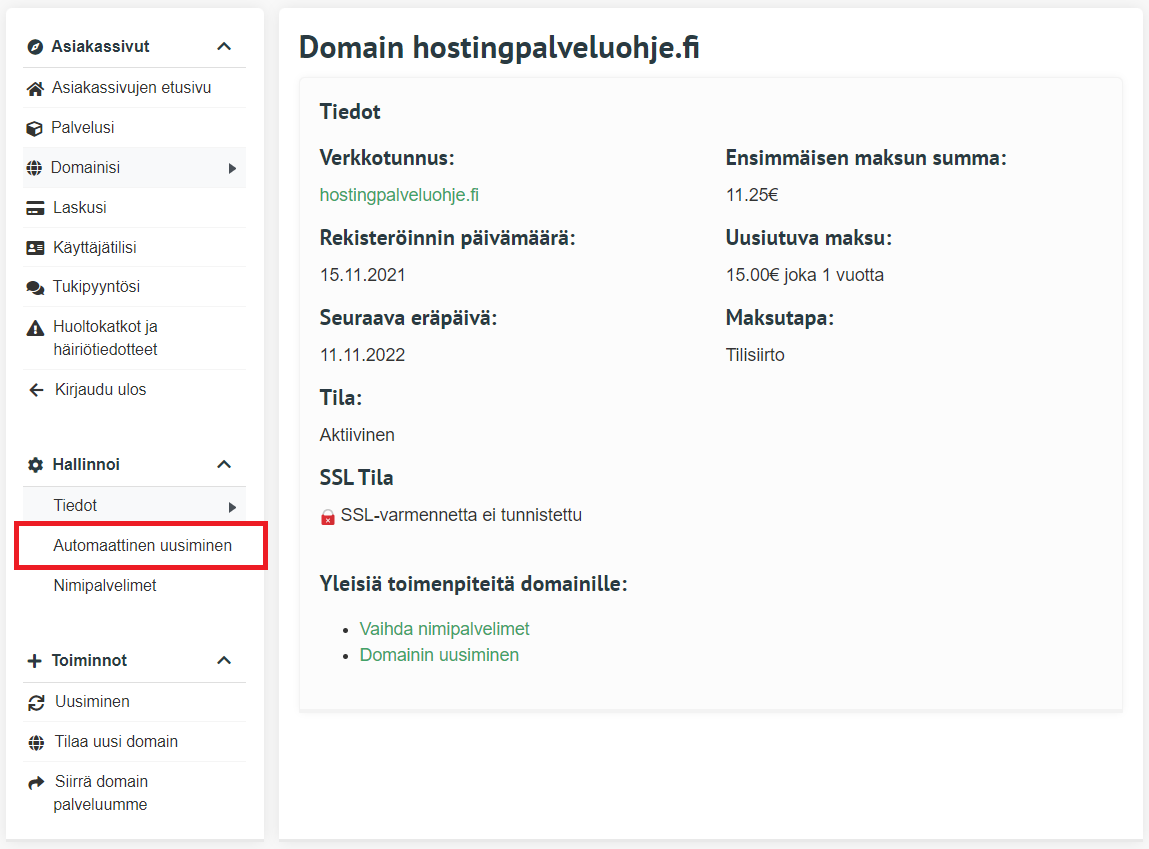Click the house icon beside Asiakassivujen etusivu

tap(35, 88)
